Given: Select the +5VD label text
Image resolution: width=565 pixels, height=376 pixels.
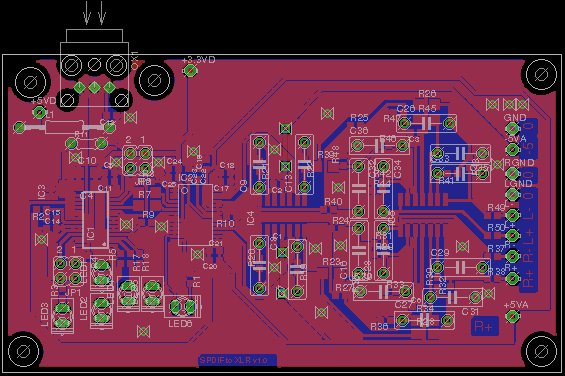Looking at the screenshot, I should (44, 101).
